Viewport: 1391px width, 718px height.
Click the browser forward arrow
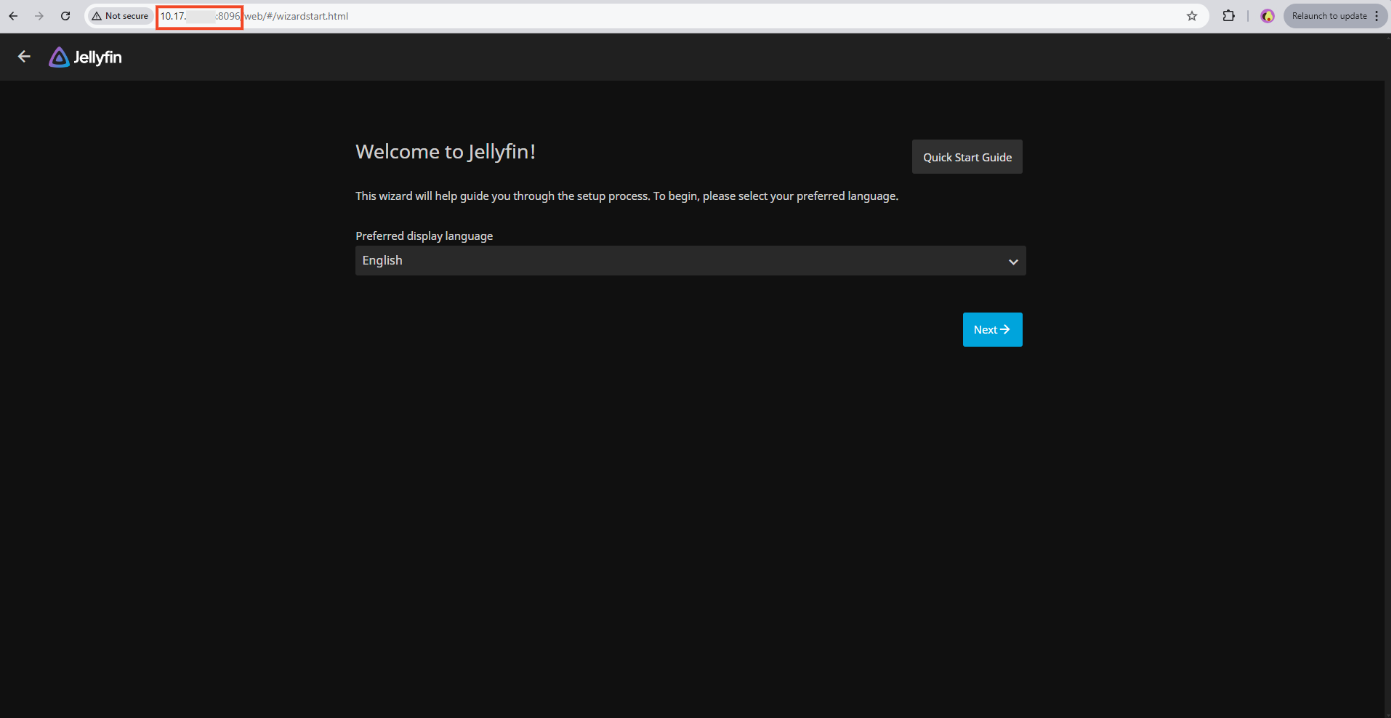pyautogui.click(x=39, y=16)
